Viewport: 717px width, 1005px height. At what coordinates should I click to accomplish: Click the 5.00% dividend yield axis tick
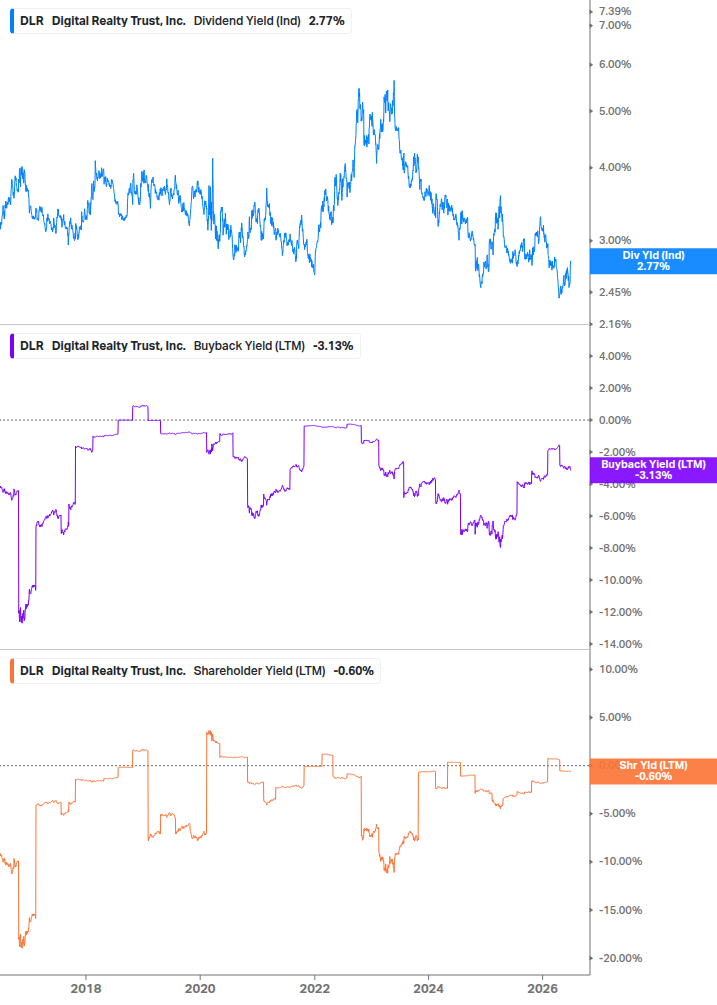(615, 112)
